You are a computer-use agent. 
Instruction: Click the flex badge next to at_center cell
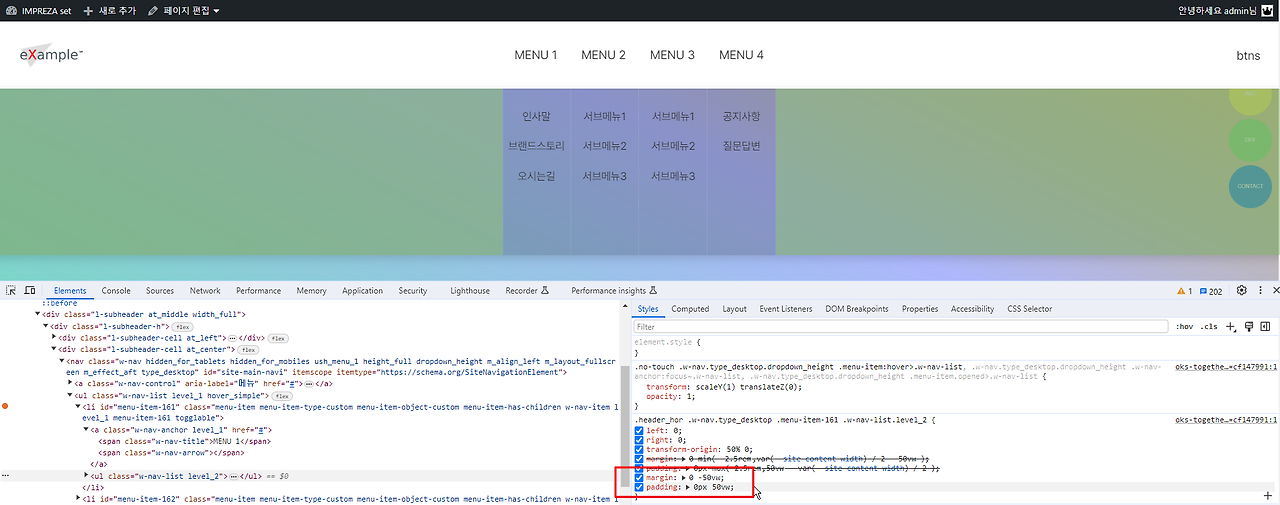click(x=248, y=350)
